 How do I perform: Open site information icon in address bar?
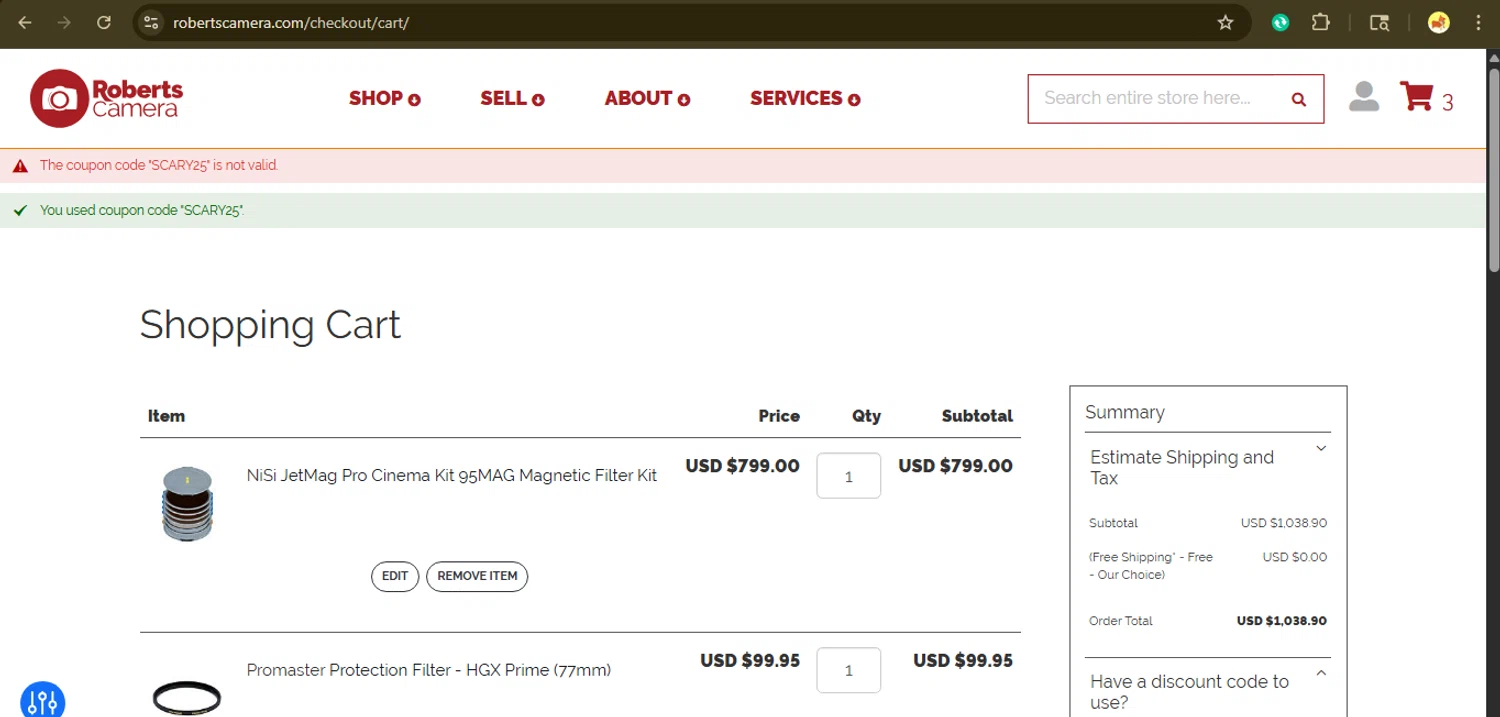coord(151,23)
